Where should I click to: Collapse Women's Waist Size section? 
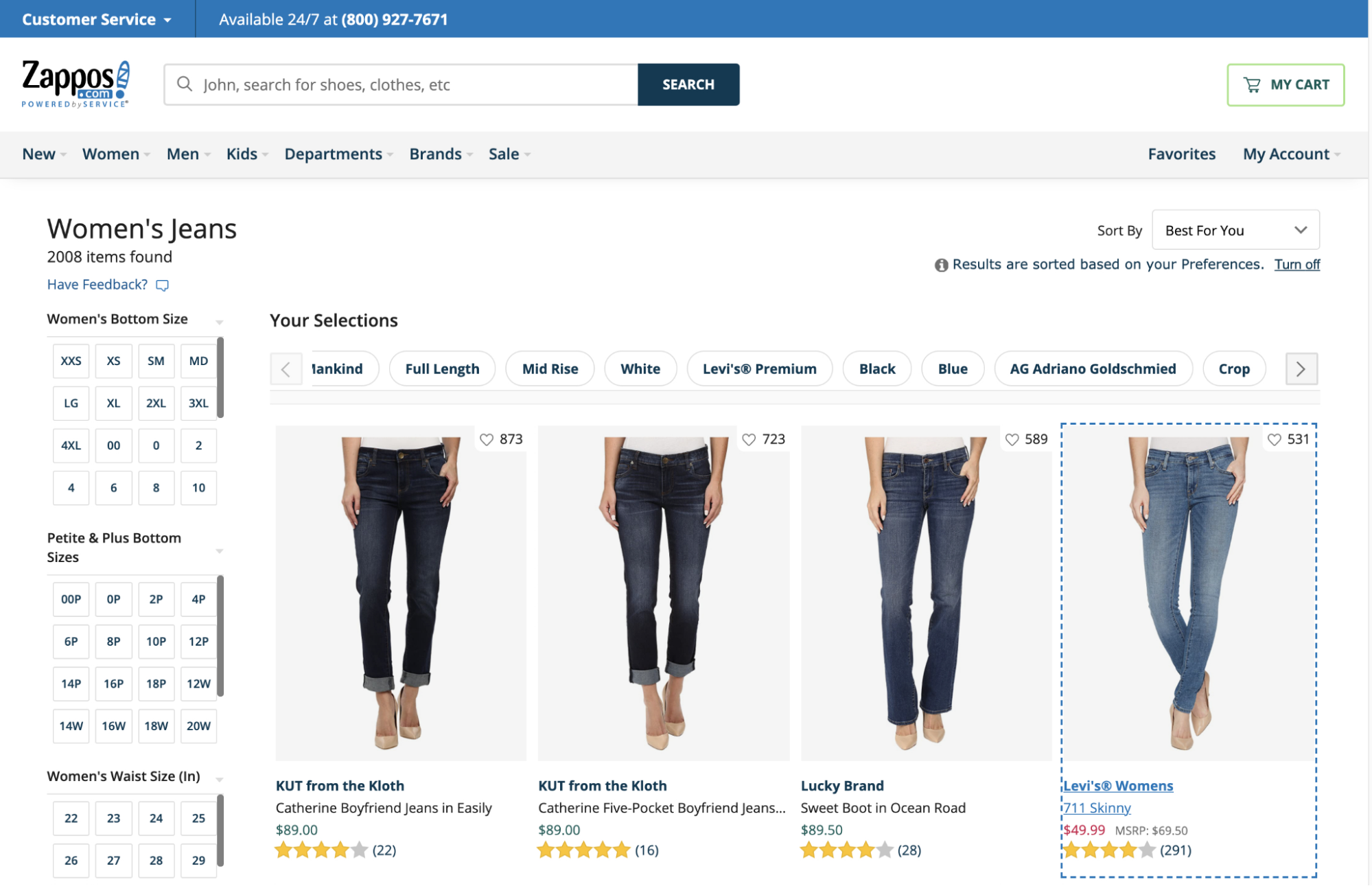220,780
